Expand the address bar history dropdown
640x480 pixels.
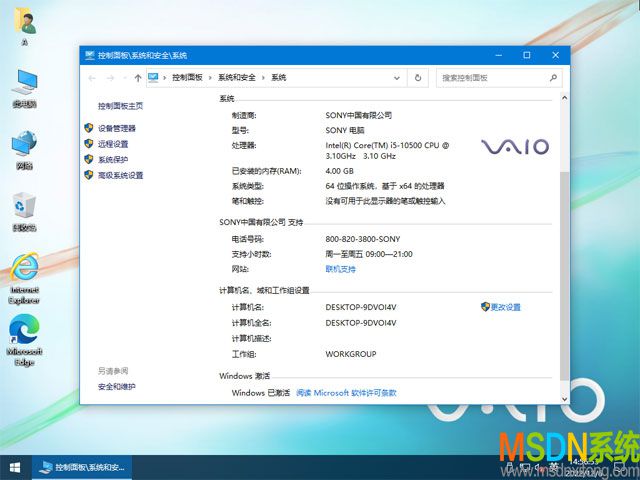(x=396, y=78)
